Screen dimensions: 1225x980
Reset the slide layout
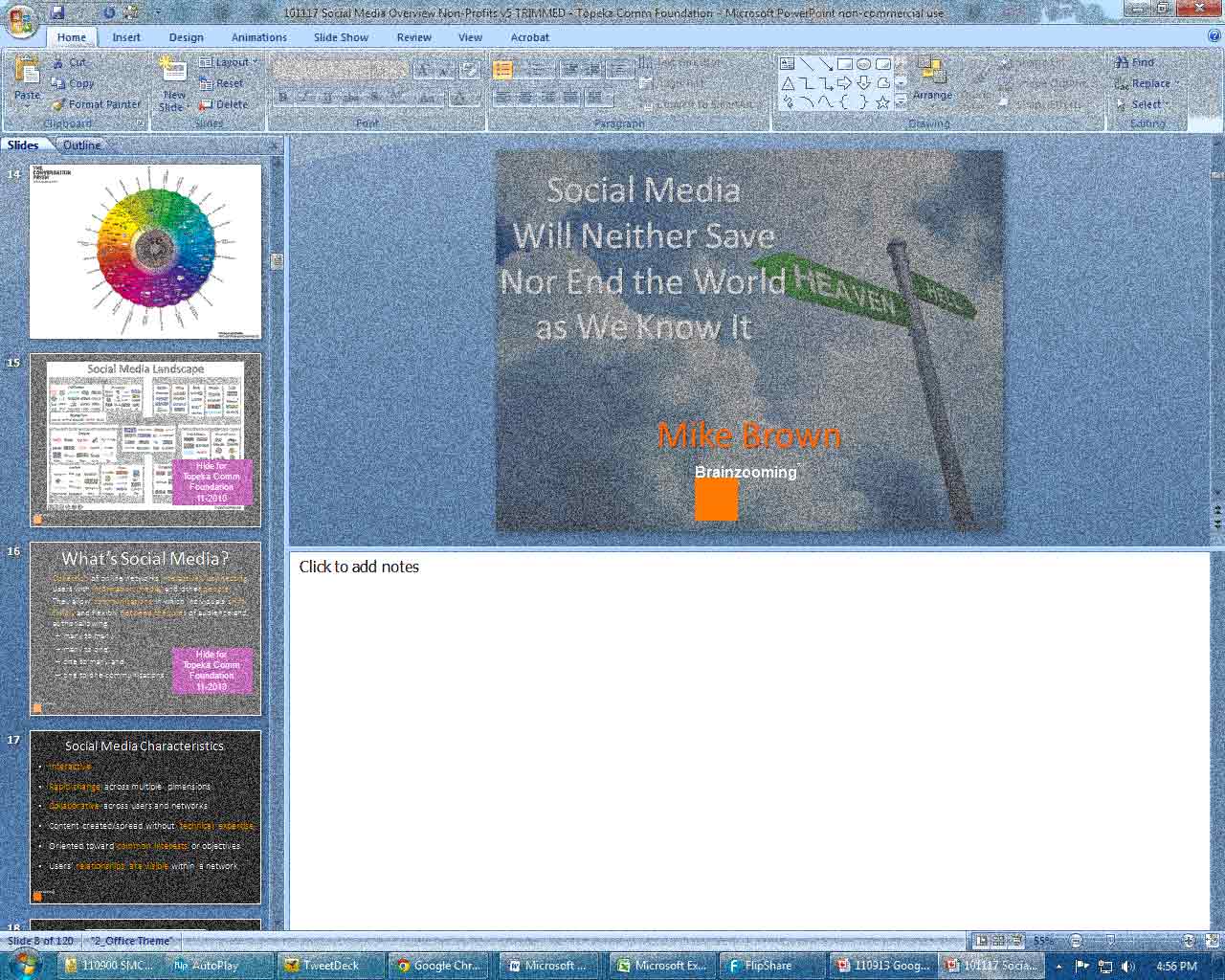tap(221, 83)
